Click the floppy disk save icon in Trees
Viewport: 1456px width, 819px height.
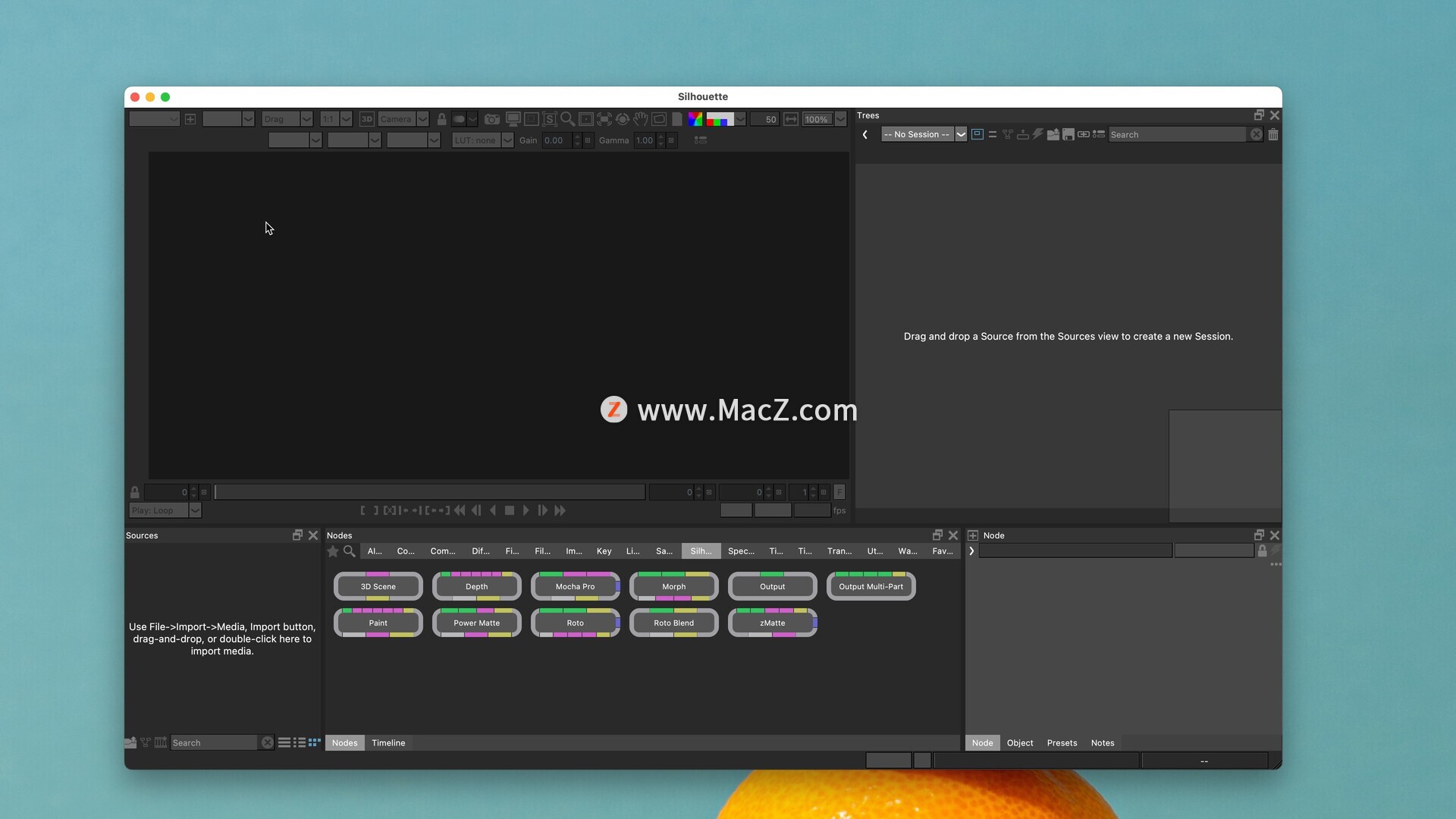click(x=1068, y=134)
